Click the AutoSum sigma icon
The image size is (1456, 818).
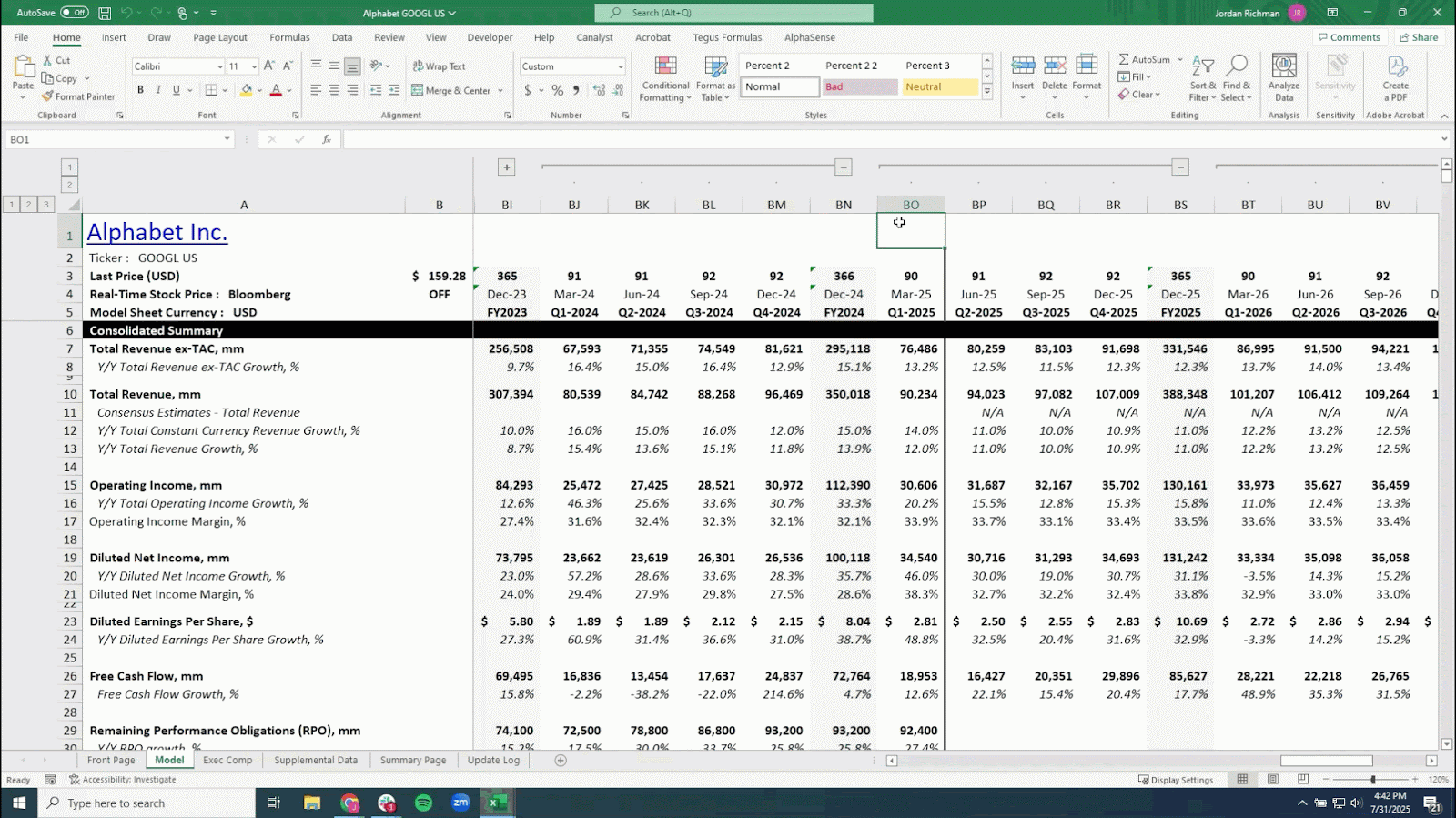[1125, 59]
